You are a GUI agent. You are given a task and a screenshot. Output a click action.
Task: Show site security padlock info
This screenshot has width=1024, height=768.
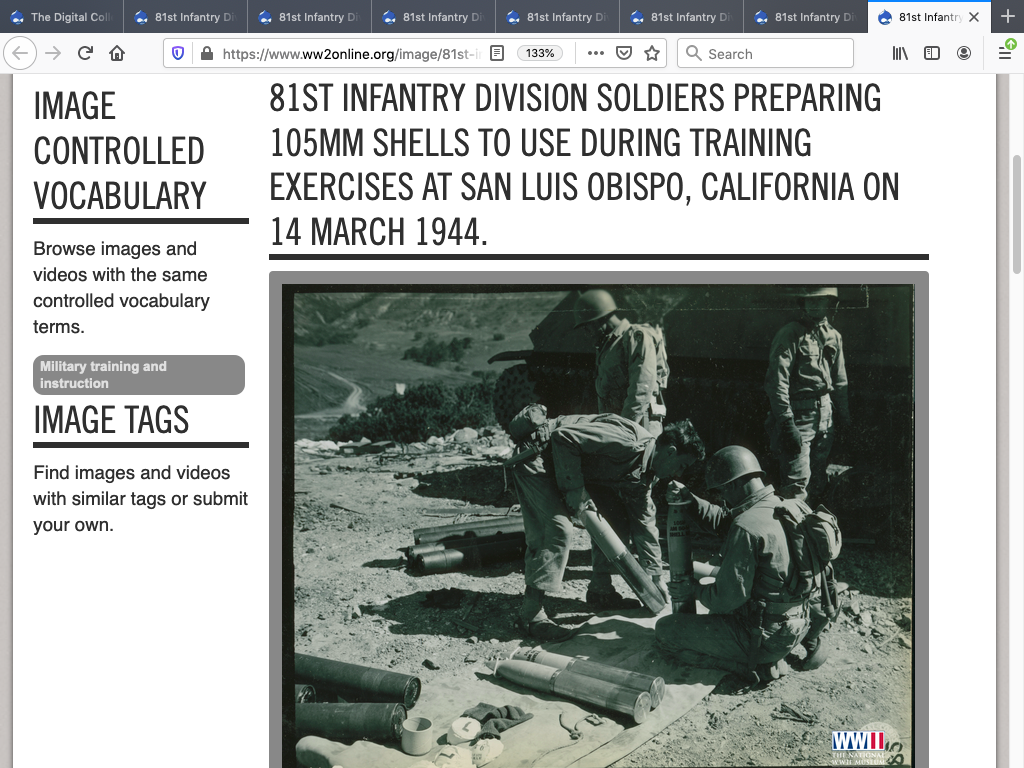[x=206, y=53]
